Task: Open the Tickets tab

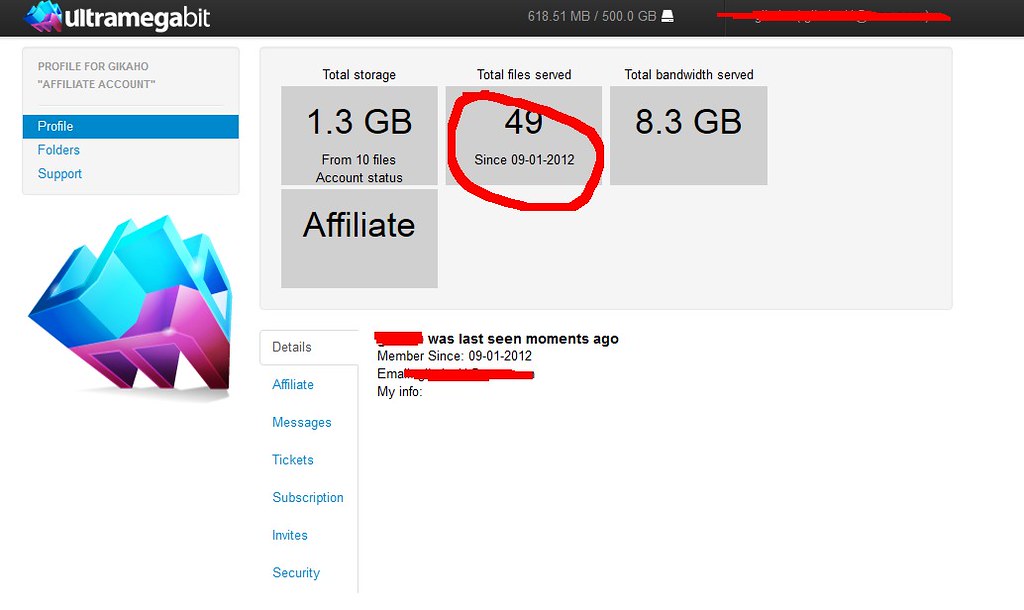Action: [293, 460]
